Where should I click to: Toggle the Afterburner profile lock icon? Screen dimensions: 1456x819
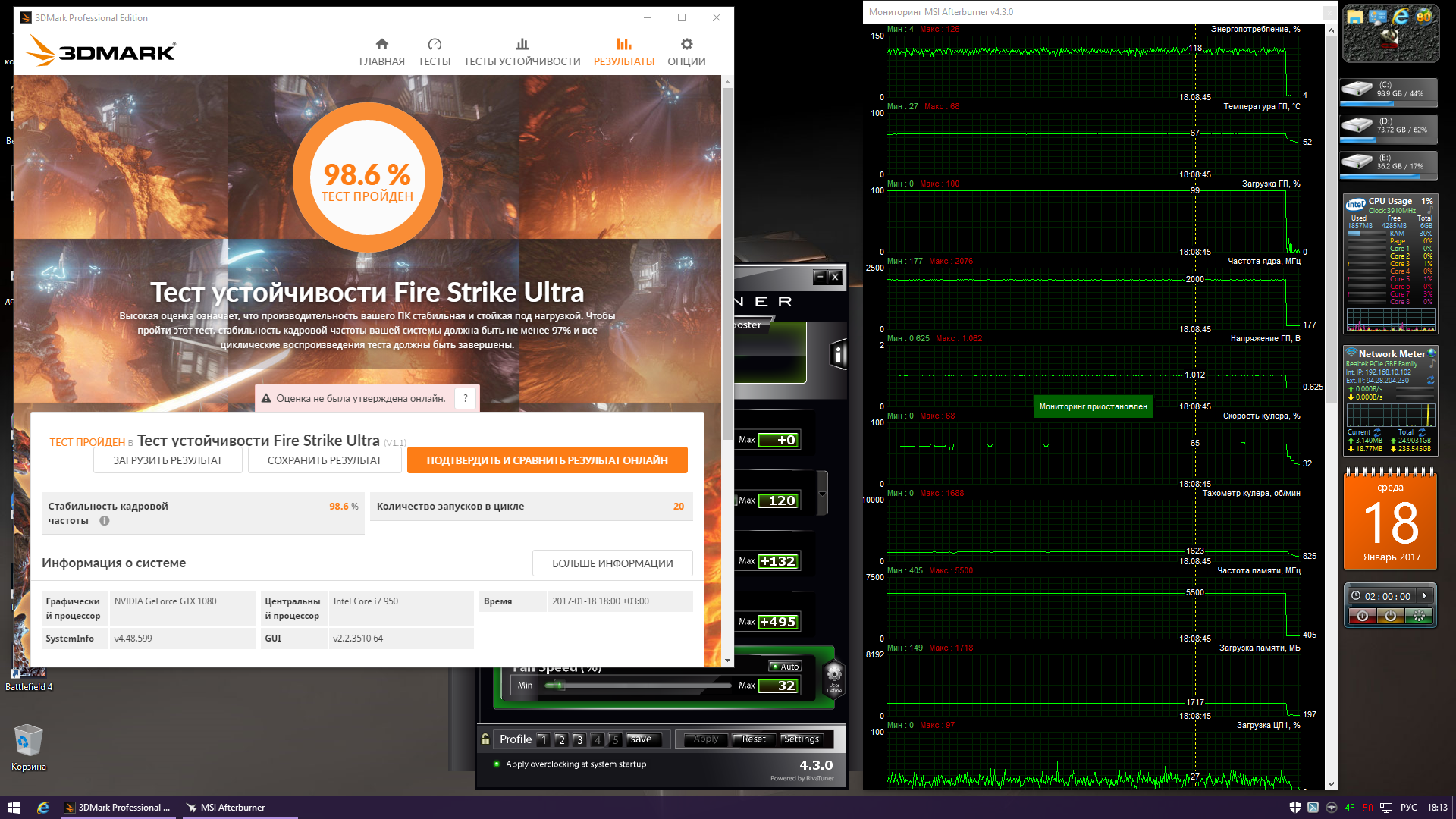tap(485, 739)
